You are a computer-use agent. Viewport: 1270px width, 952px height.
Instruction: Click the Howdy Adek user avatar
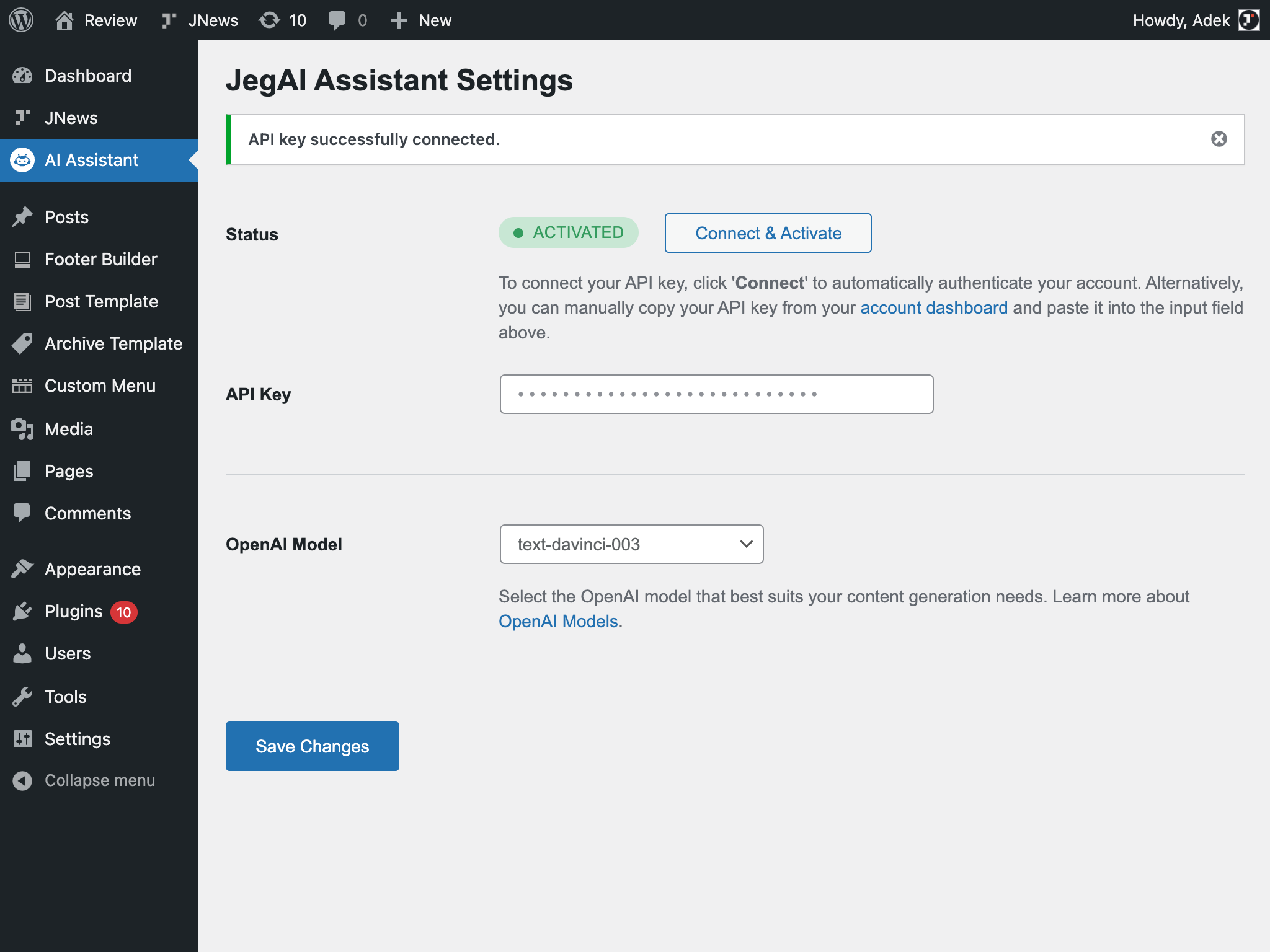1248,20
